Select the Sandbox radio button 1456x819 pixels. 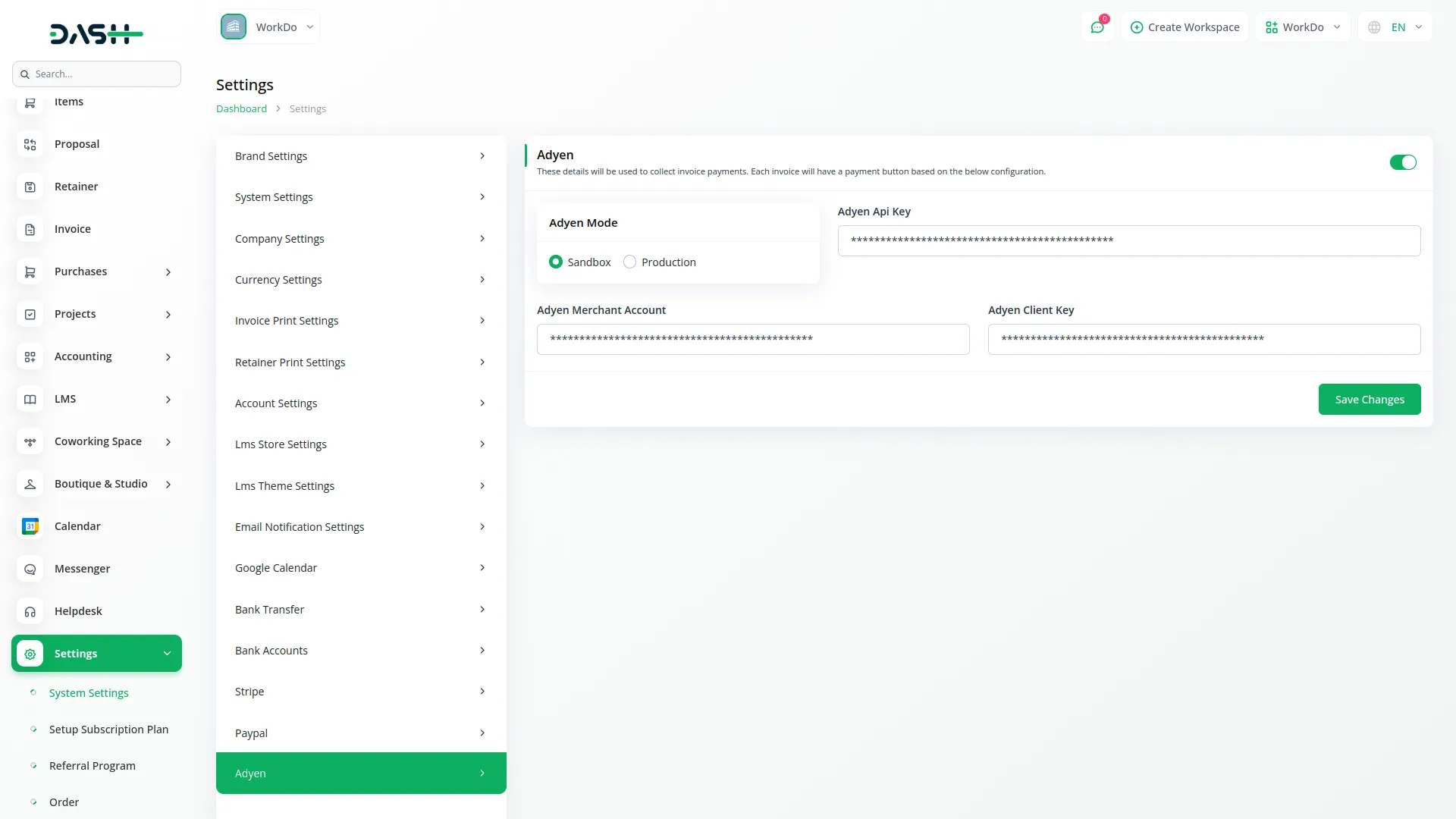click(x=557, y=262)
